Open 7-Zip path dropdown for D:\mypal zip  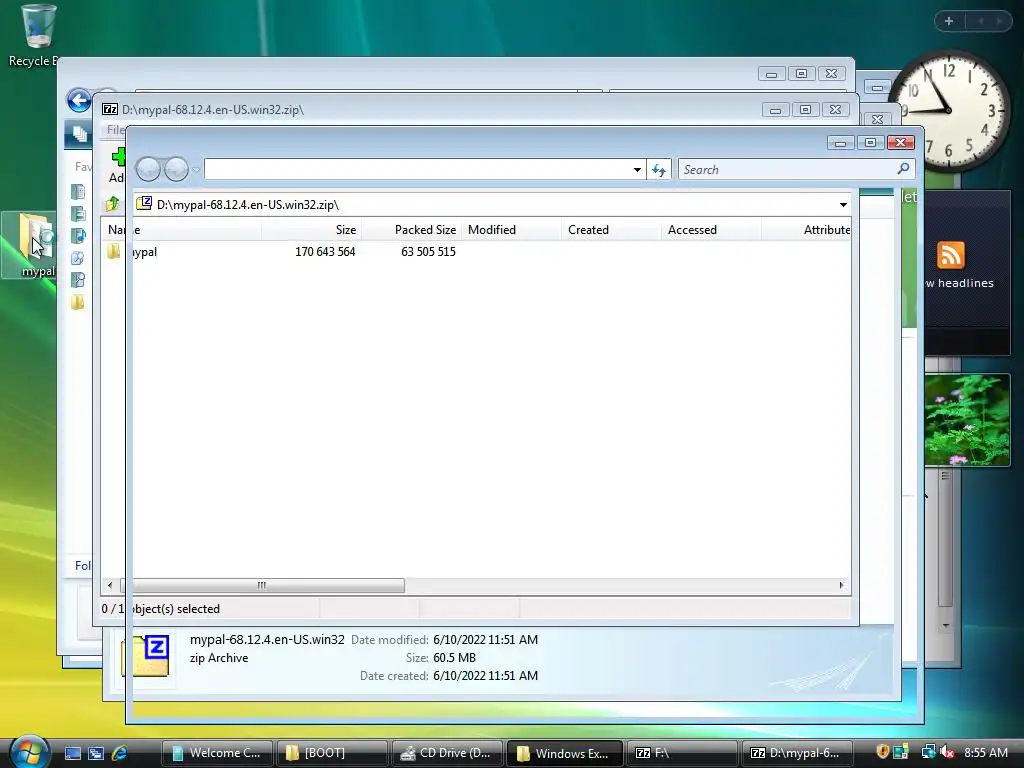tap(843, 205)
